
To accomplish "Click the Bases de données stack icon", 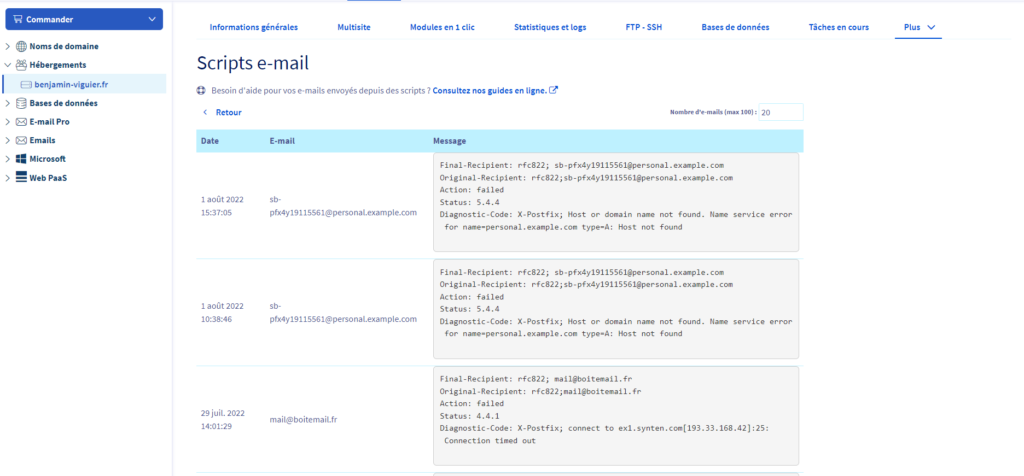I will (21, 103).
